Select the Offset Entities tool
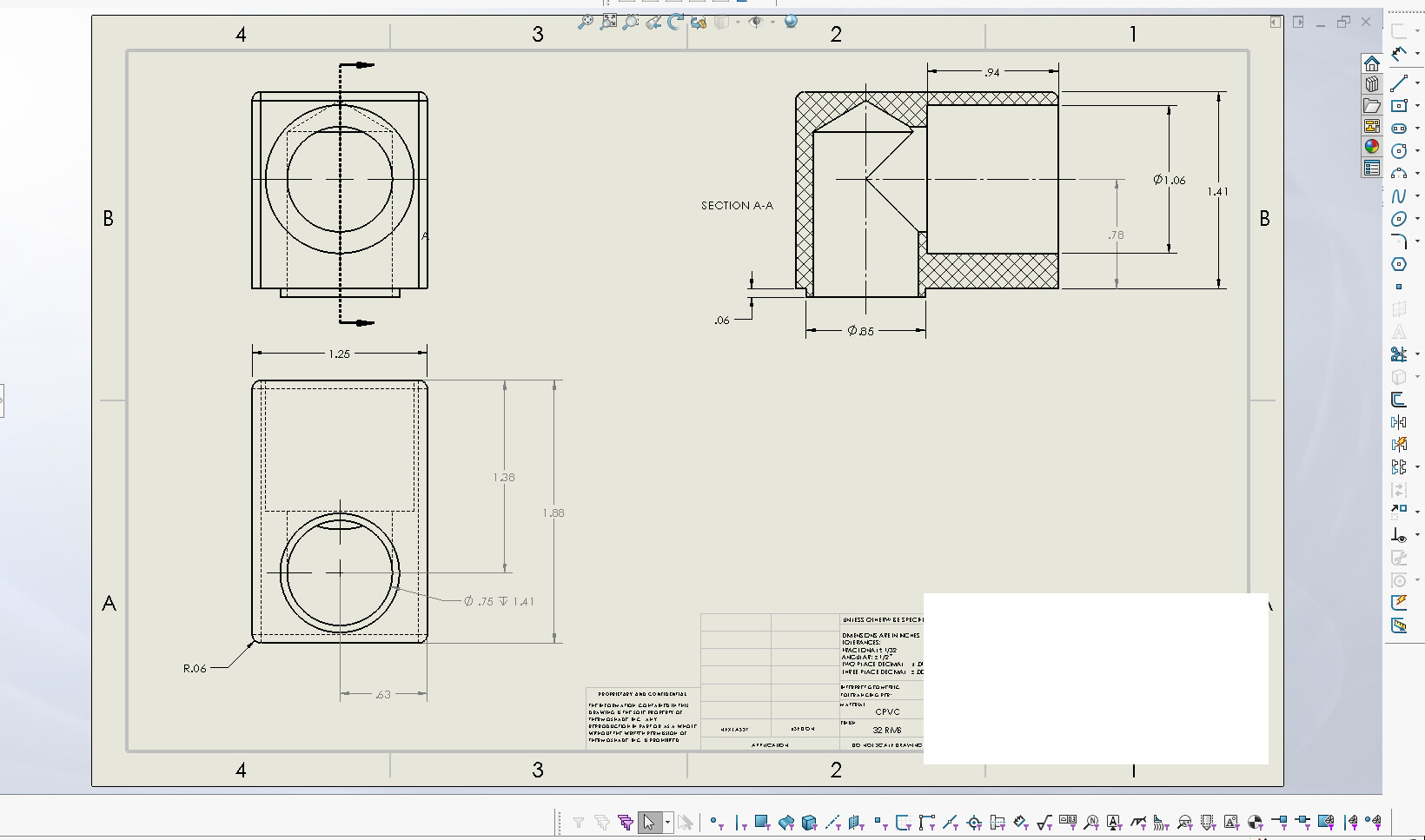The width and height of the screenshot is (1425, 840). click(x=1398, y=400)
